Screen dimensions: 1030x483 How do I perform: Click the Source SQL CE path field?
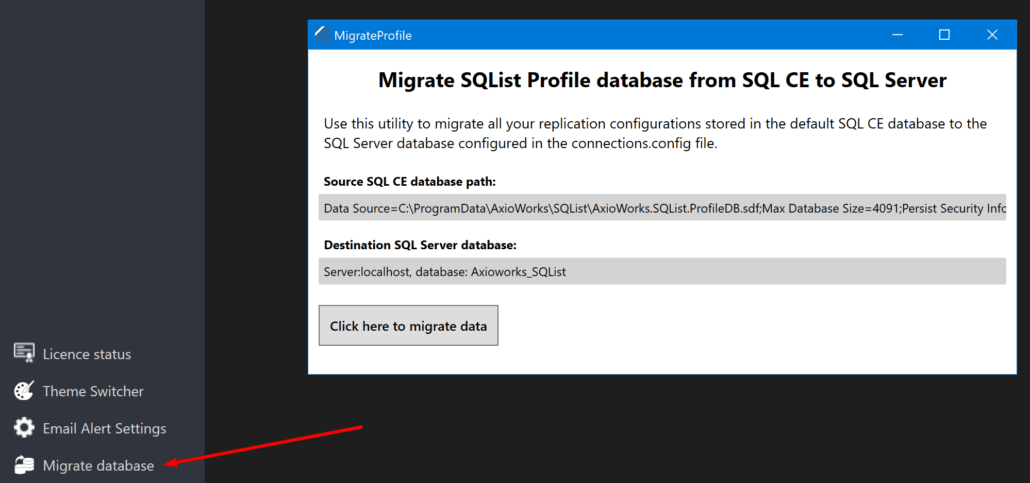(662, 209)
